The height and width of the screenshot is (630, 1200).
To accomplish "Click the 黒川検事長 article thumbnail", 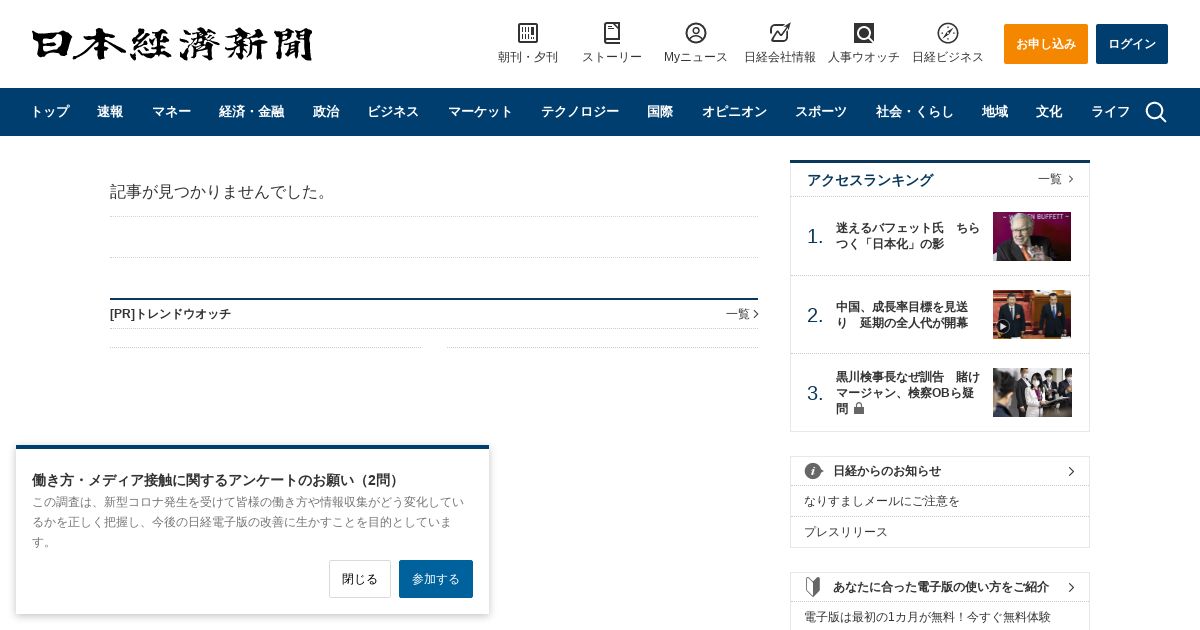I will 1032,392.
